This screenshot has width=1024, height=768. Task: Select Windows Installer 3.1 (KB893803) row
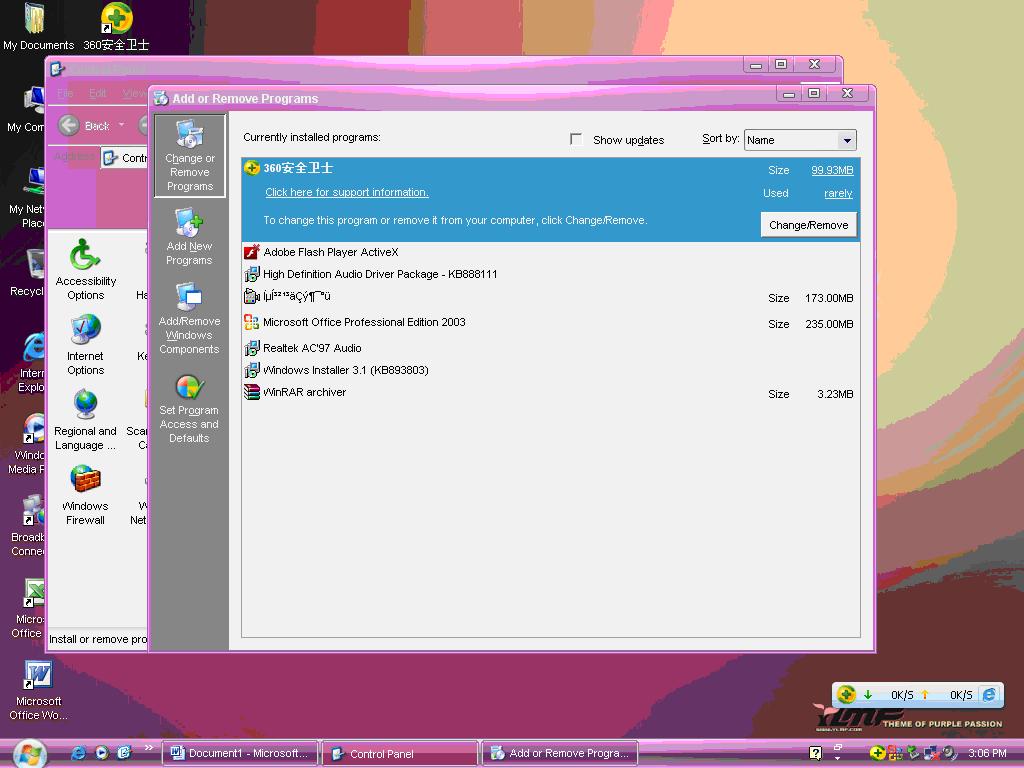tap(551, 370)
